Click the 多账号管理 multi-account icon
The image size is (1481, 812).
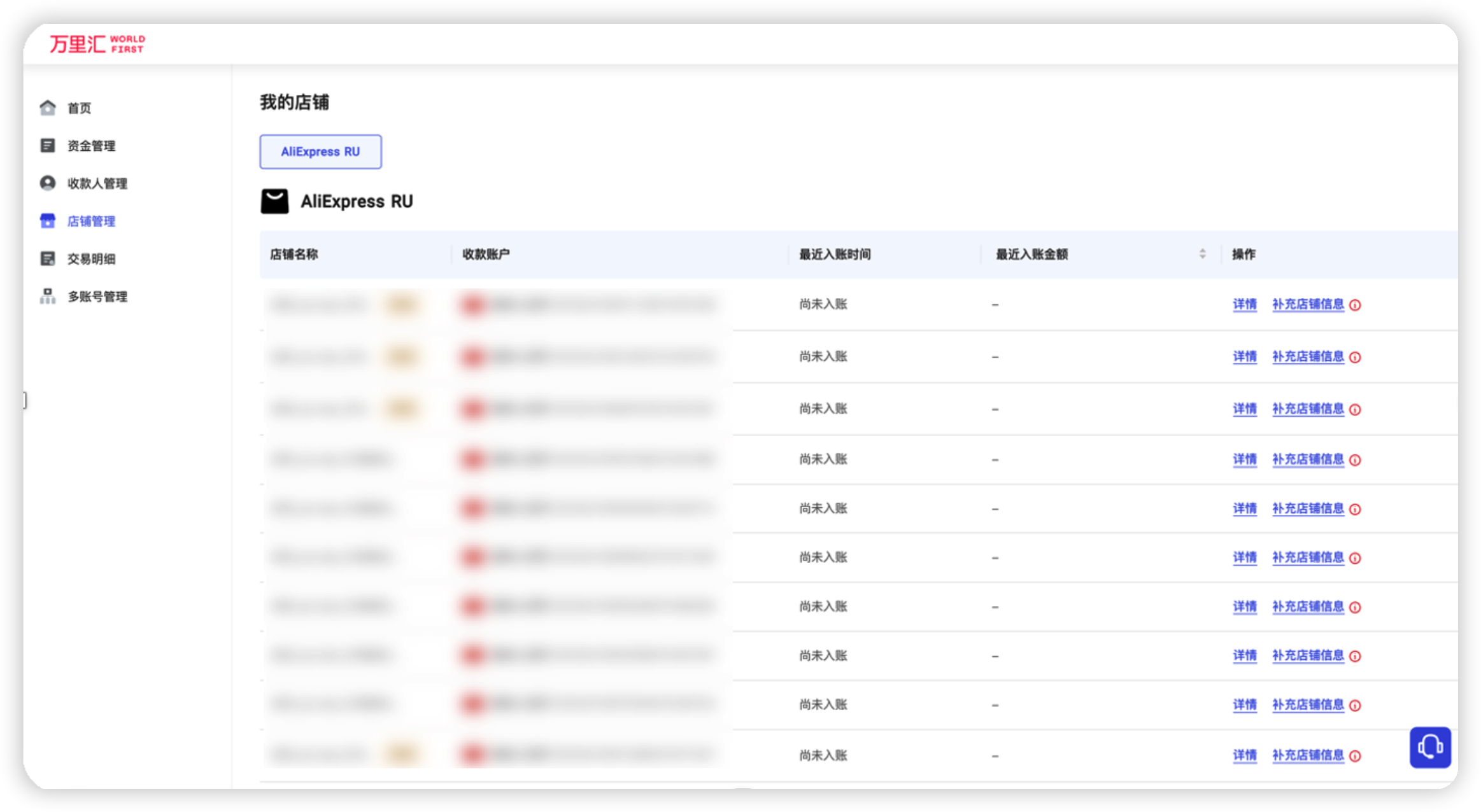click(48, 296)
